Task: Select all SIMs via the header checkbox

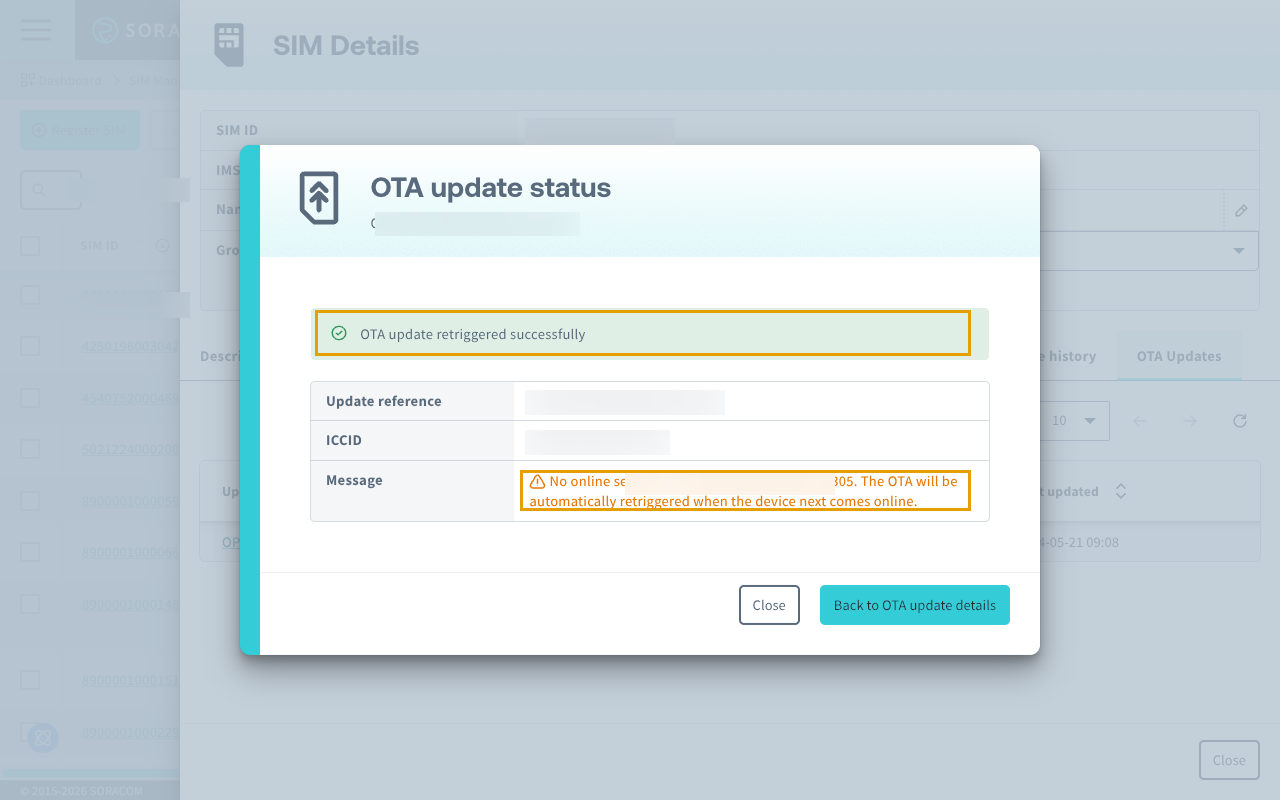Action: pos(29,245)
